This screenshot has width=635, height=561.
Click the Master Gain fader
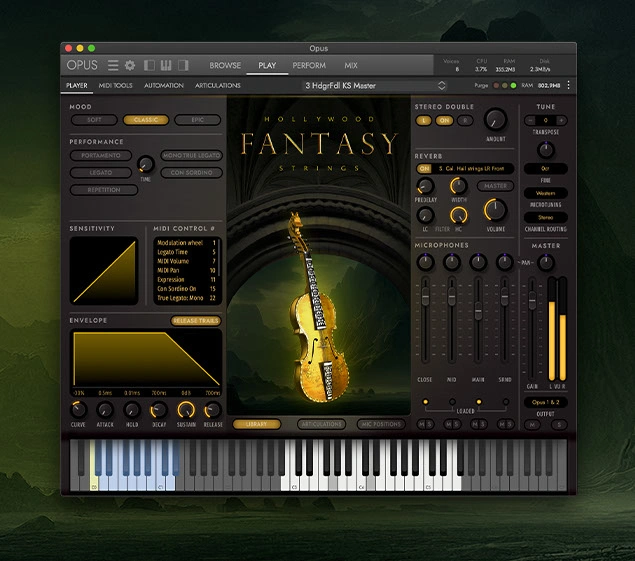[532, 301]
